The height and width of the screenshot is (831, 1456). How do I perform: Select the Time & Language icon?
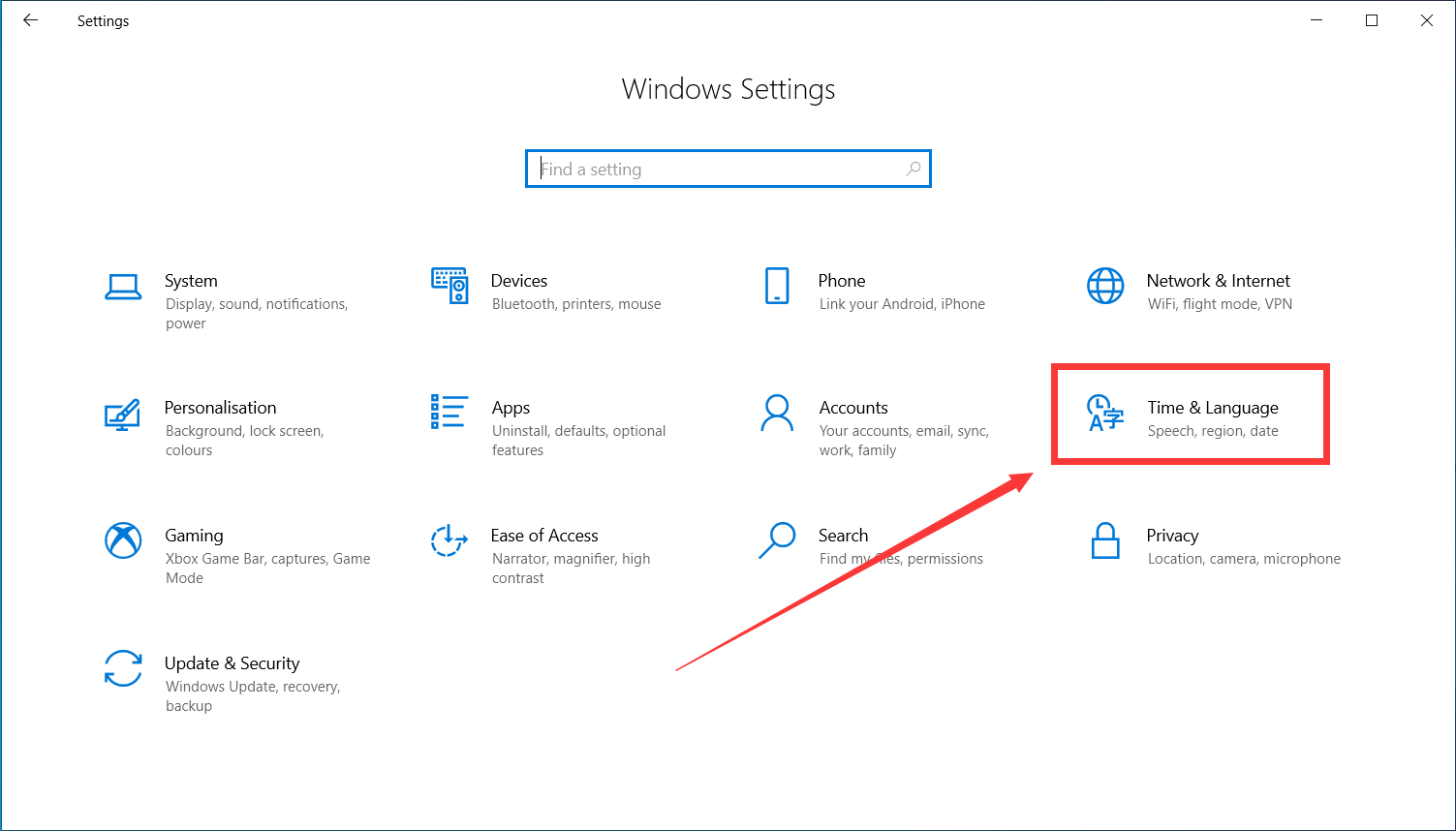[1105, 413]
